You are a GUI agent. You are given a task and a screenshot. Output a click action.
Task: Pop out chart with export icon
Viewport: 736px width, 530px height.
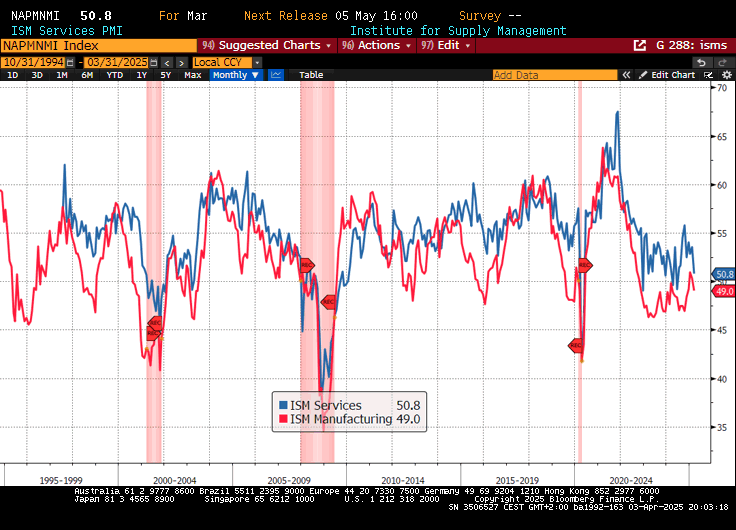pos(639,46)
